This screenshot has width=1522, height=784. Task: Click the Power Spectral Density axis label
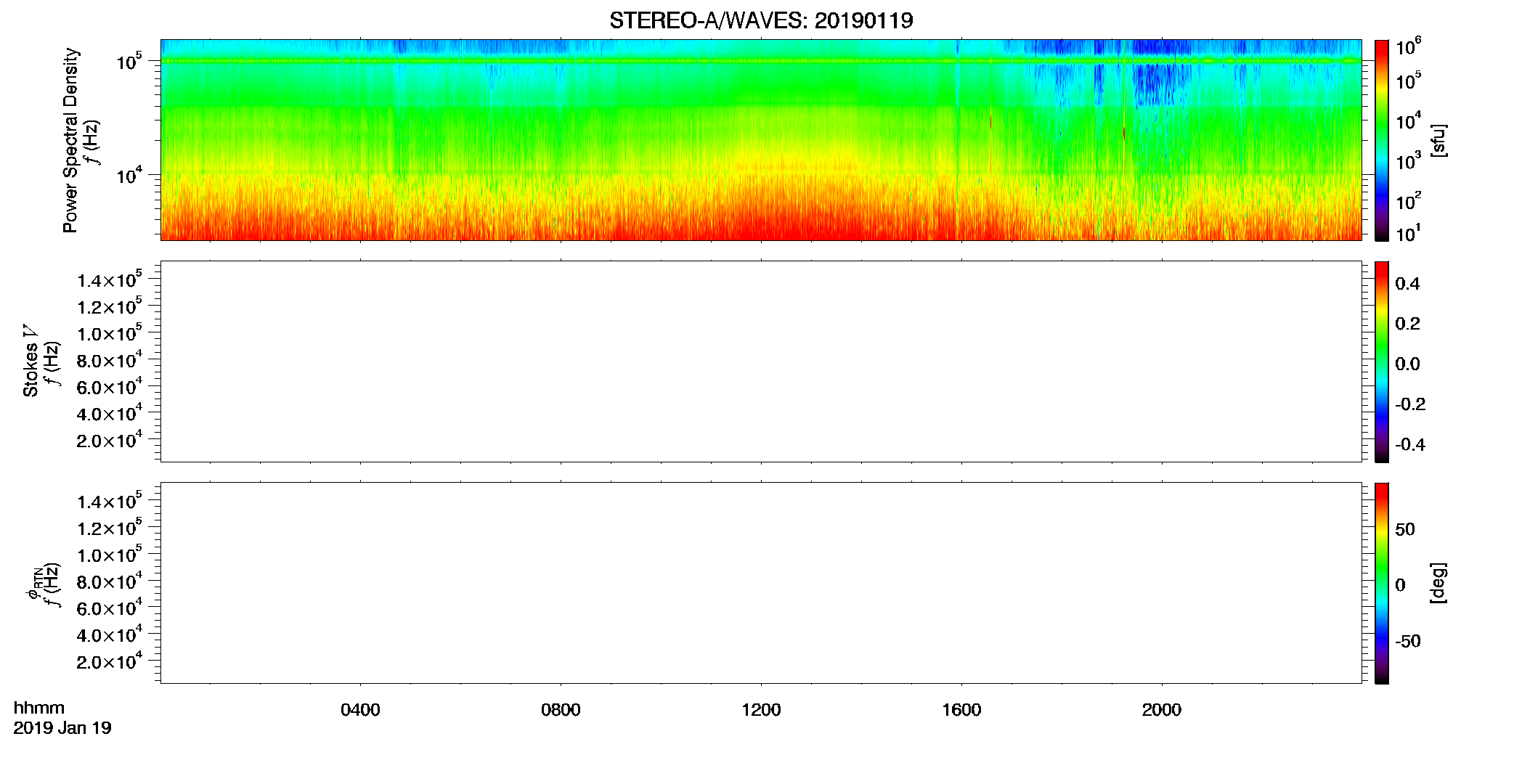(x=70, y=140)
